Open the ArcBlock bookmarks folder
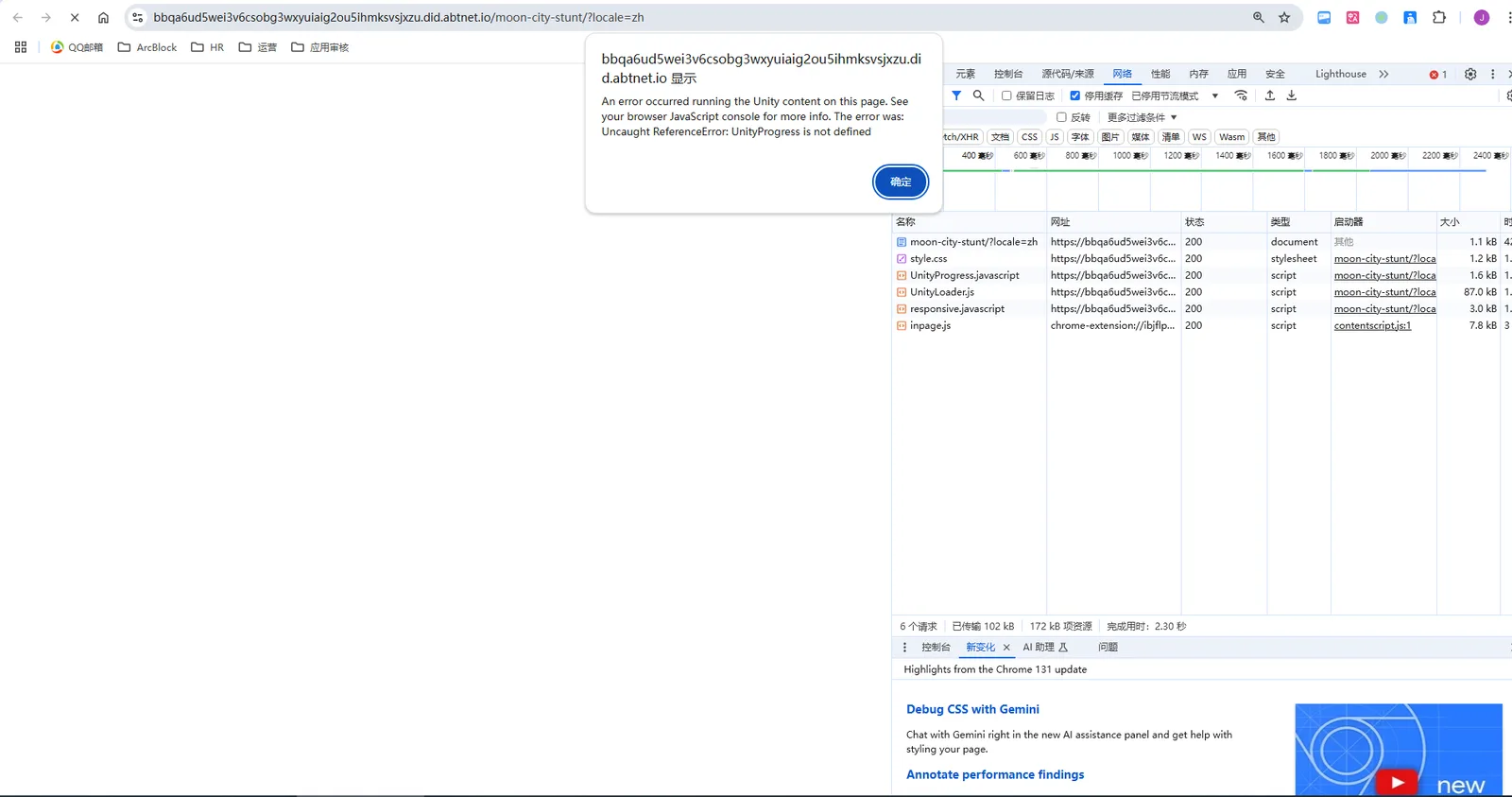This screenshot has height=797, width=1512. pos(147,47)
